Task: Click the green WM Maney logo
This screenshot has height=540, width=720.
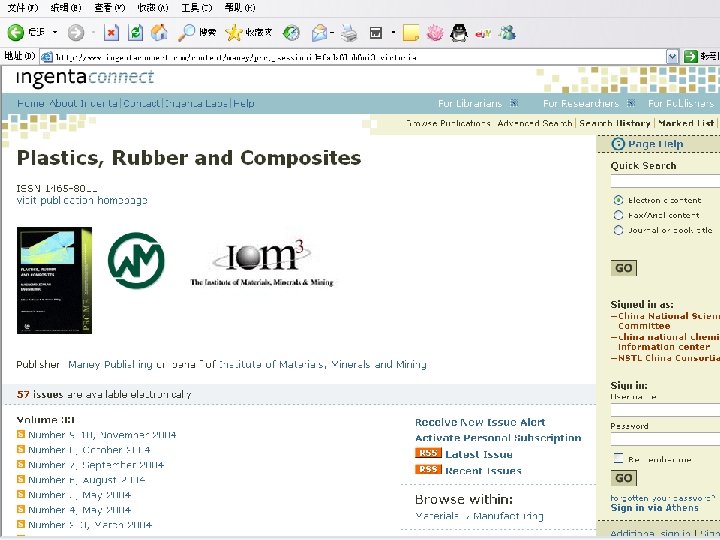Action: tap(136, 260)
